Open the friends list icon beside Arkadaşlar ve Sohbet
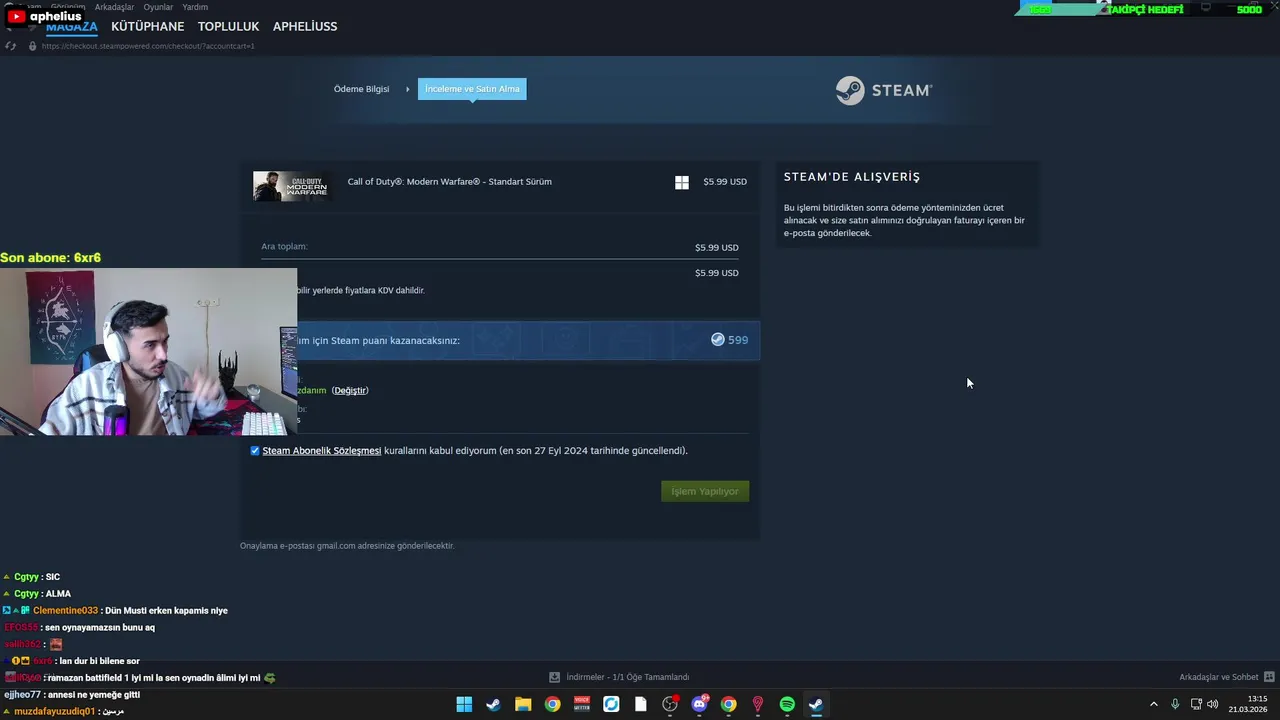Screen dimensions: 1280x720 pos(1269,677)
